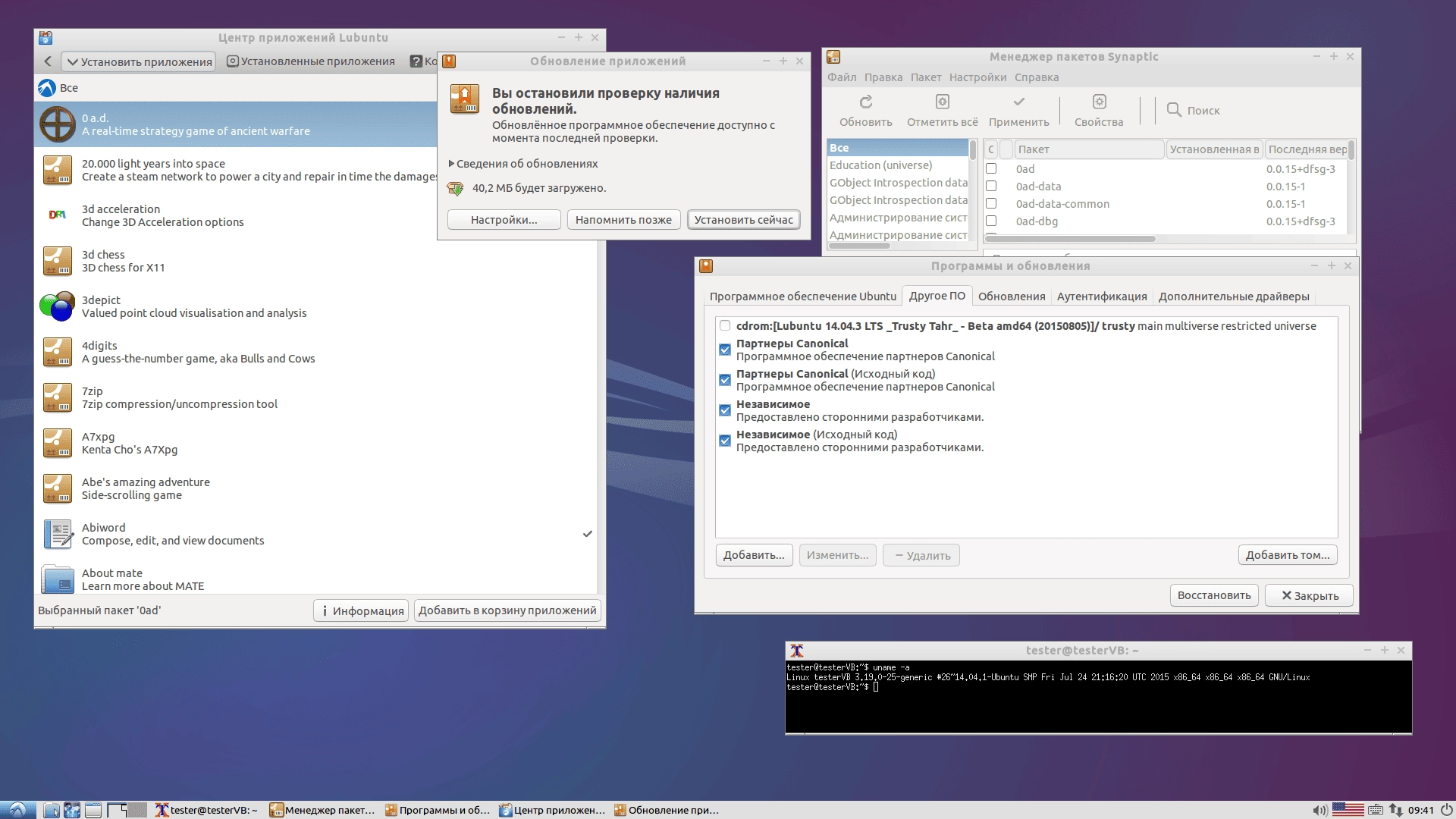Click the power logout tray icon

click(x=1446, y=810)
